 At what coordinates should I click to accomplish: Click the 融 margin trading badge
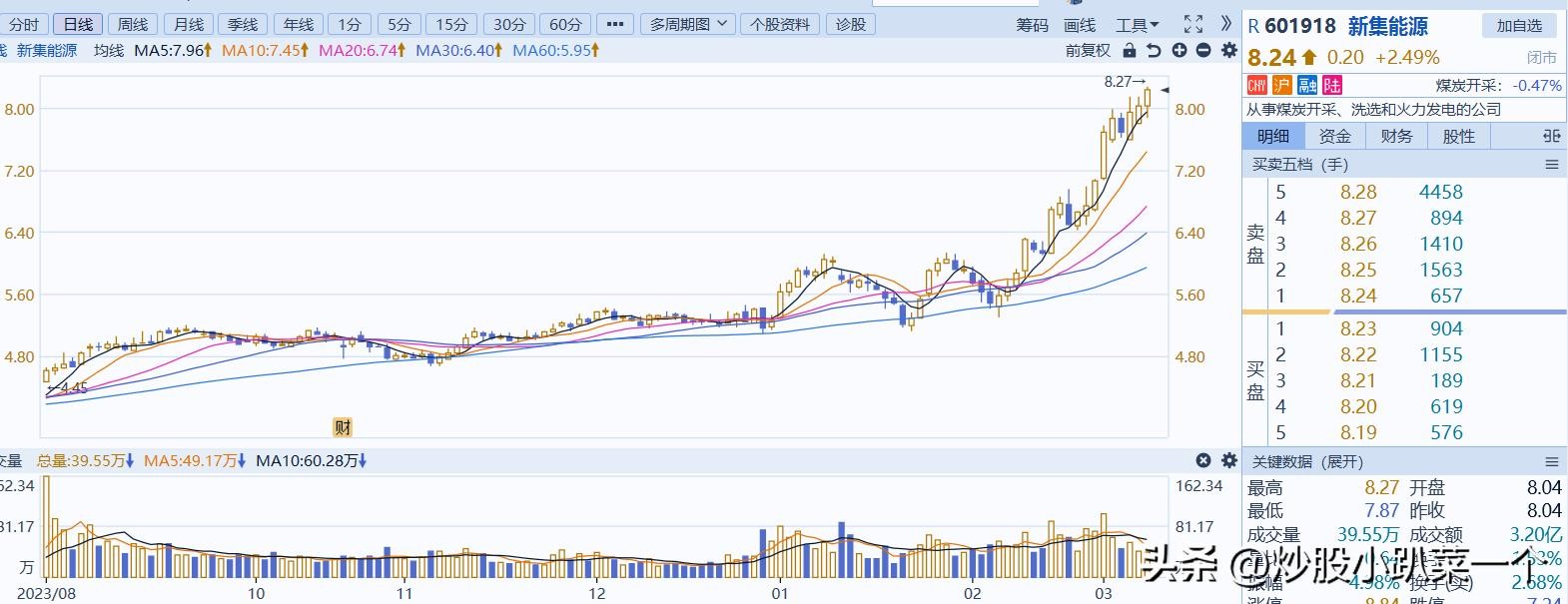pyautogui.click(x=1307, y=86)
